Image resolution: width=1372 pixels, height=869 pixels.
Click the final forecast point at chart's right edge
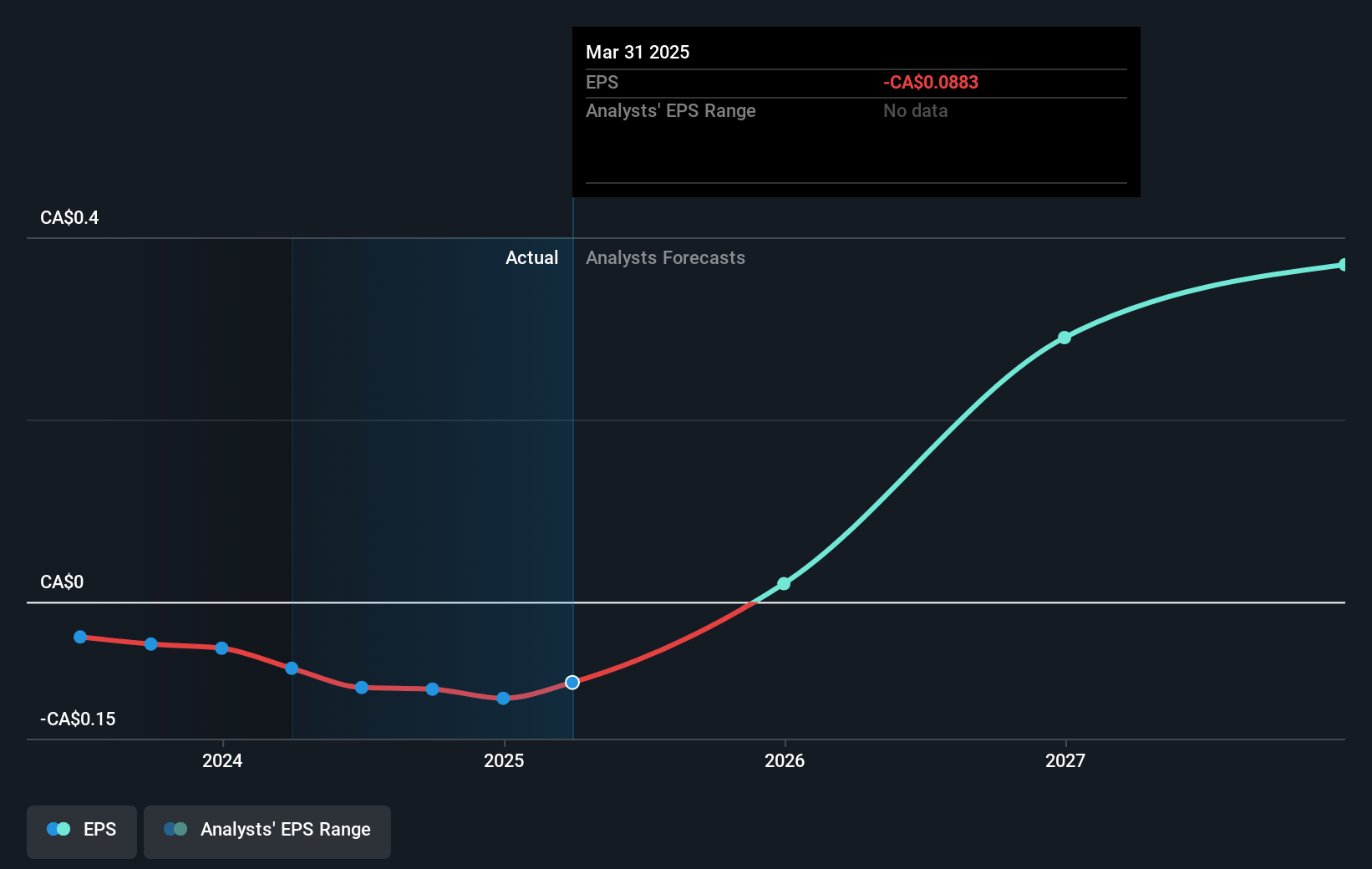pyautogui.click(x=1344, y=265)
